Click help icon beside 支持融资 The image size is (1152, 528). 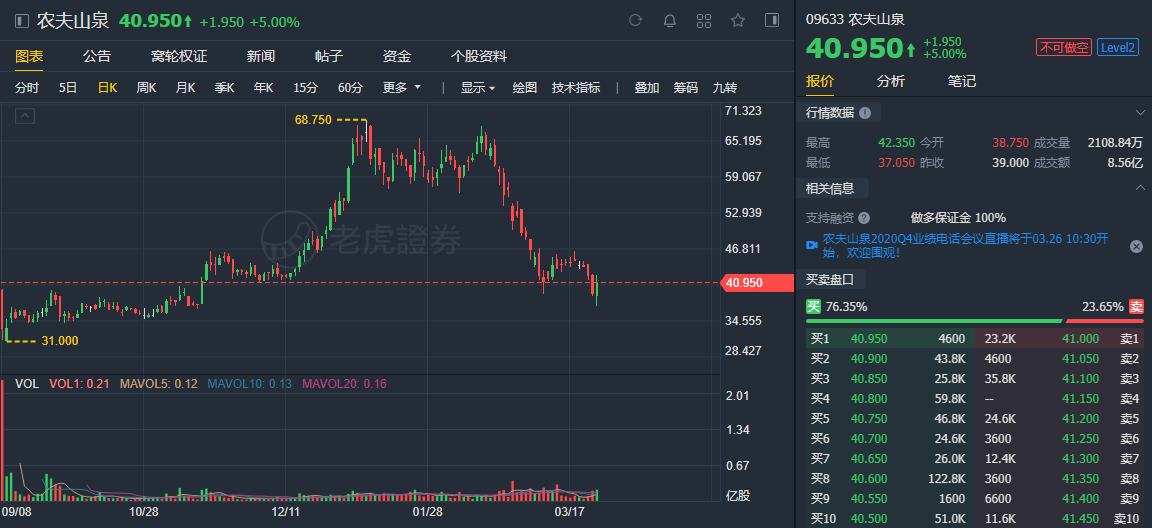[x=863, y=218]
